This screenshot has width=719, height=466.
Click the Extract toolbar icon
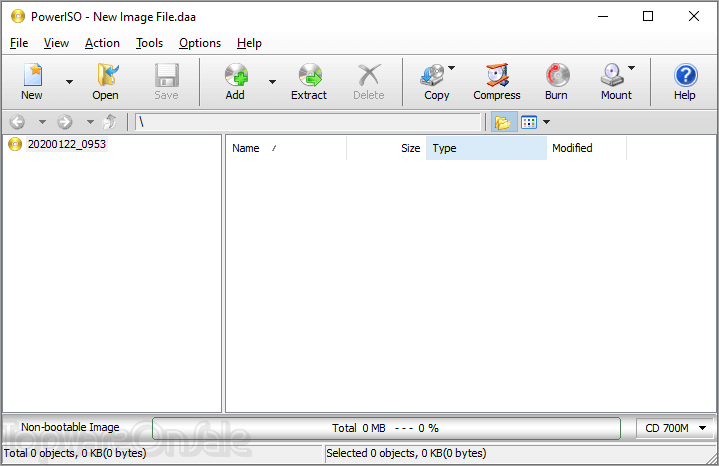point(310,75)
